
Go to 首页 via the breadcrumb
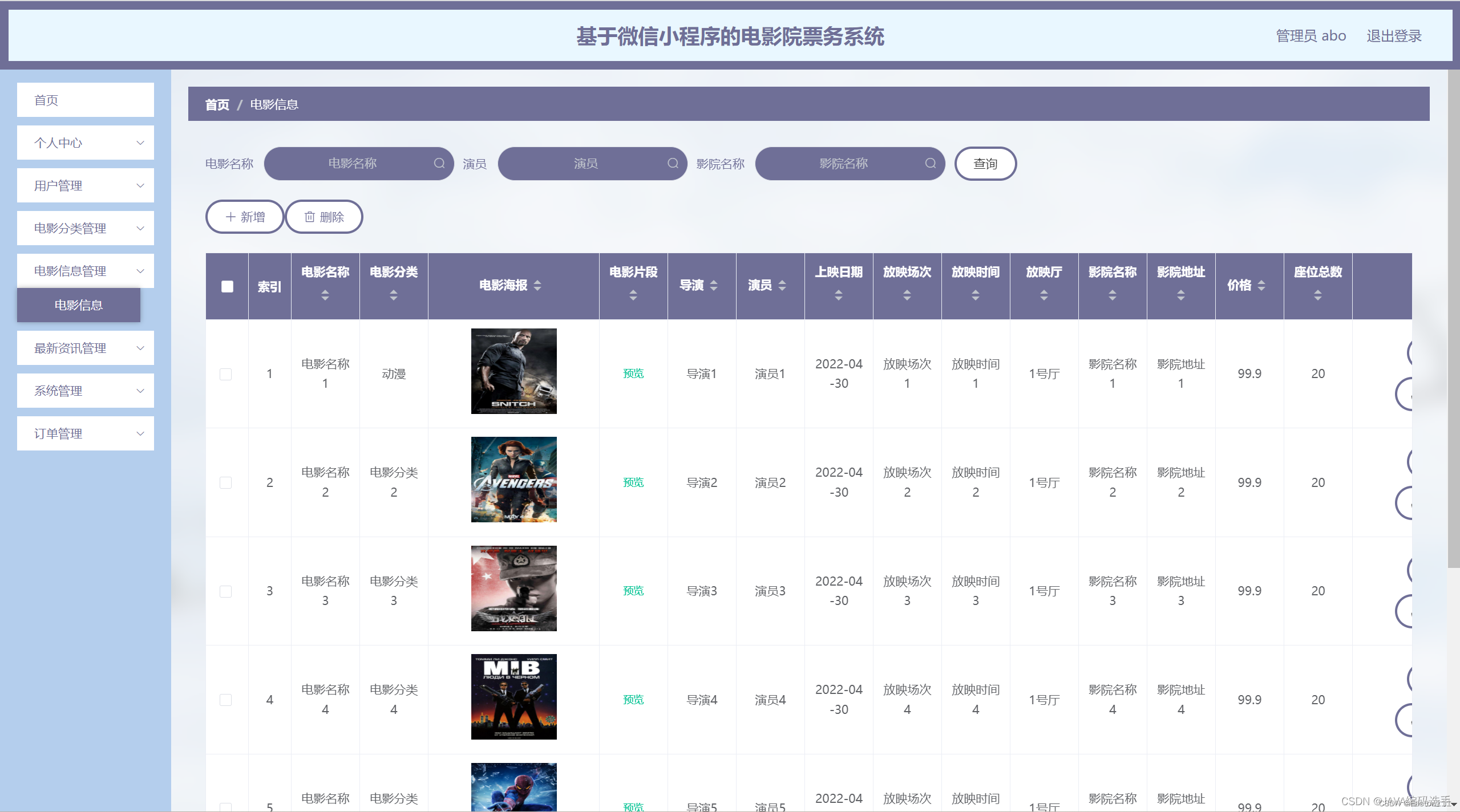217,104
